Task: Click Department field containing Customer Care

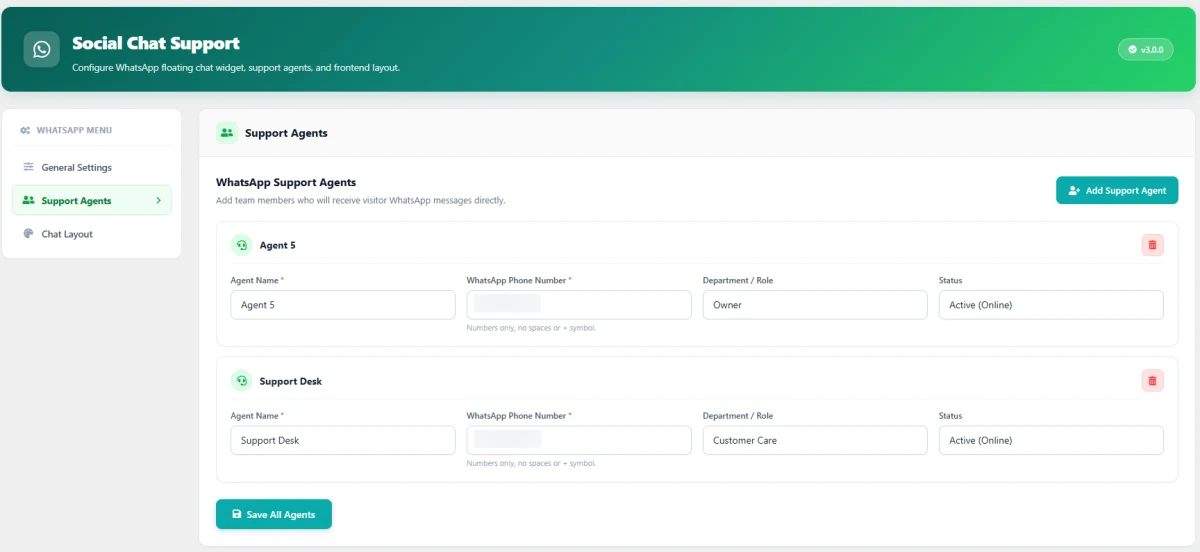Action: (815, 440)
